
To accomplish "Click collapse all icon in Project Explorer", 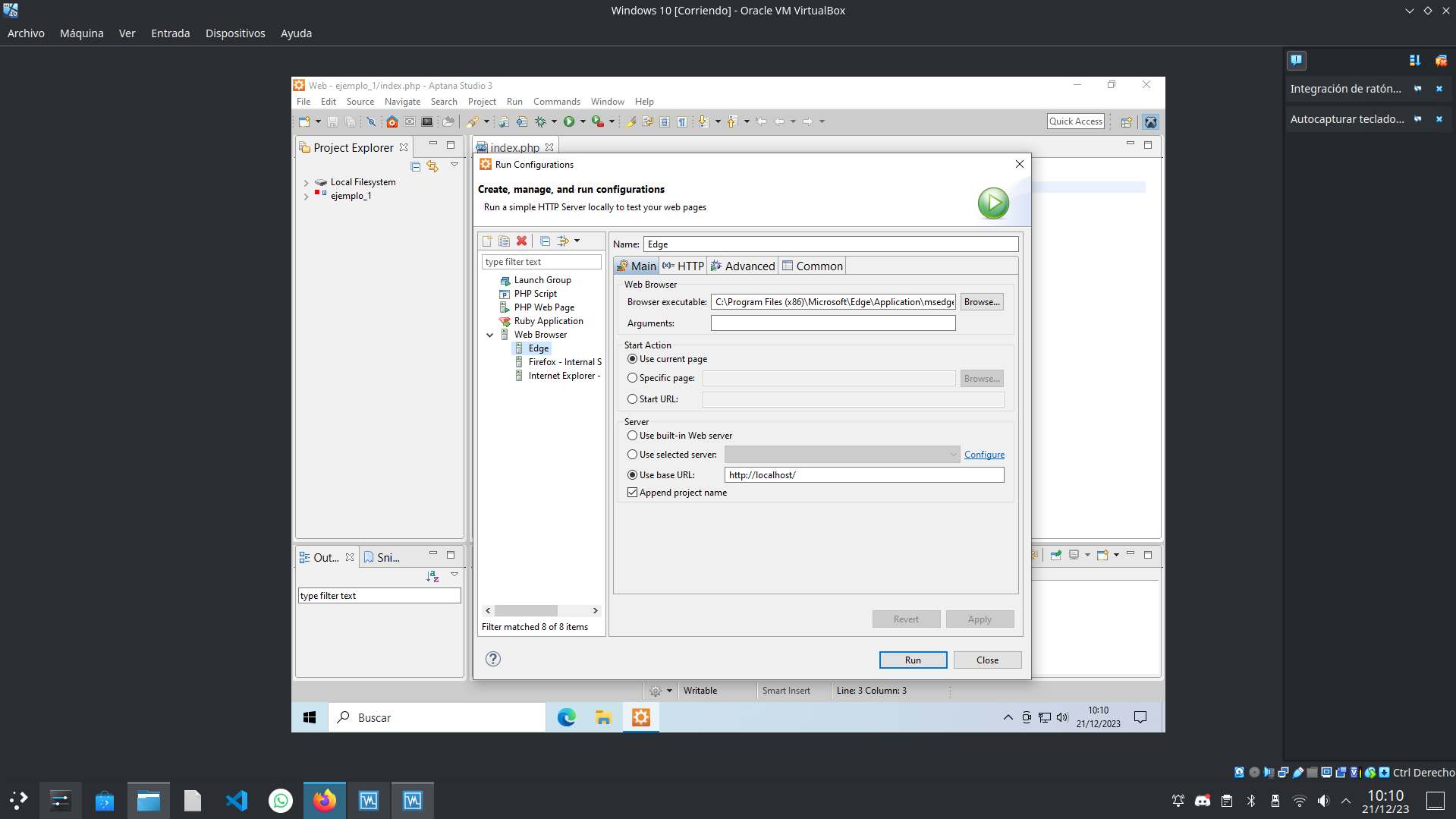I will click(415, 166).
